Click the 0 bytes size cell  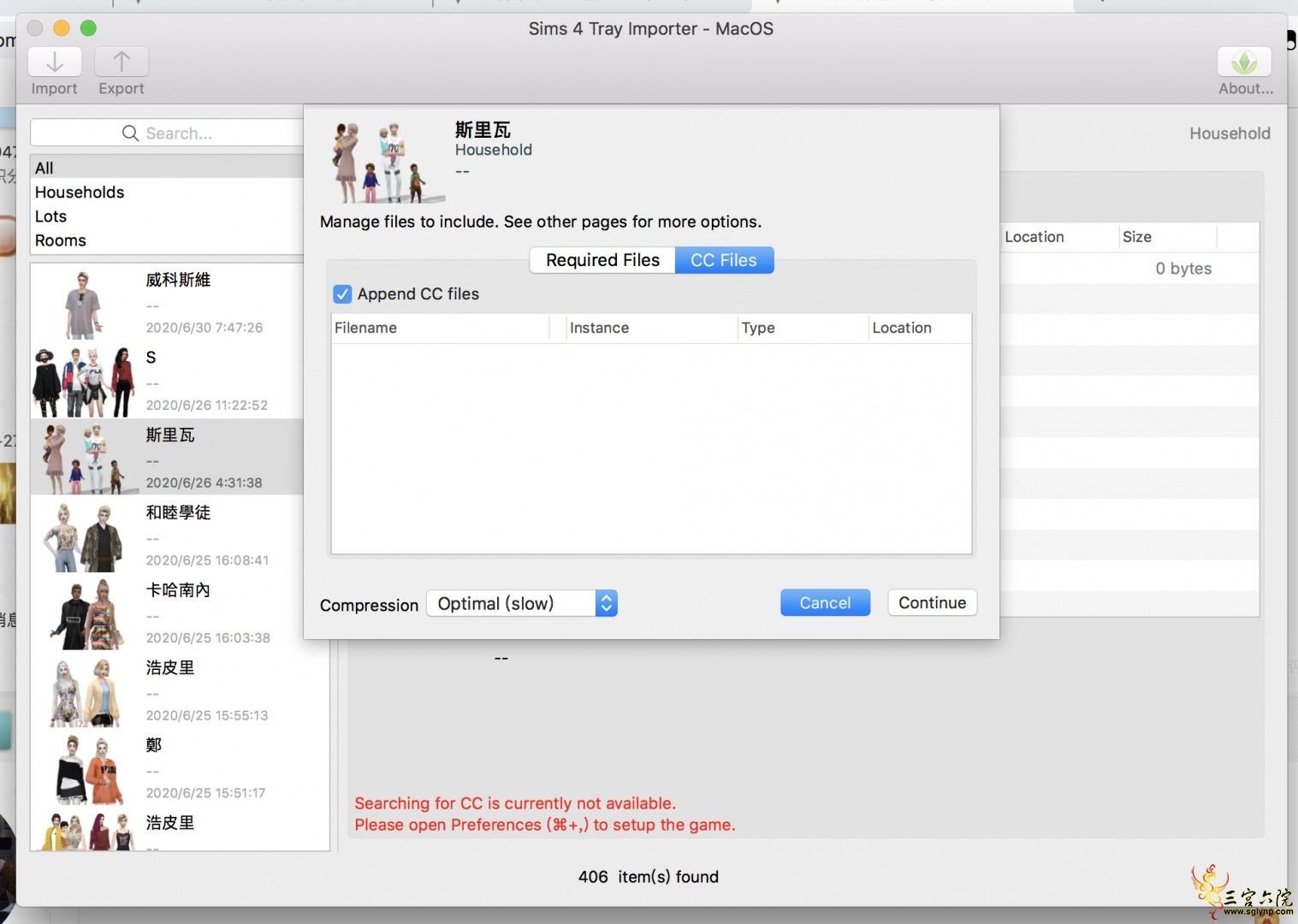click(1183, 269)
